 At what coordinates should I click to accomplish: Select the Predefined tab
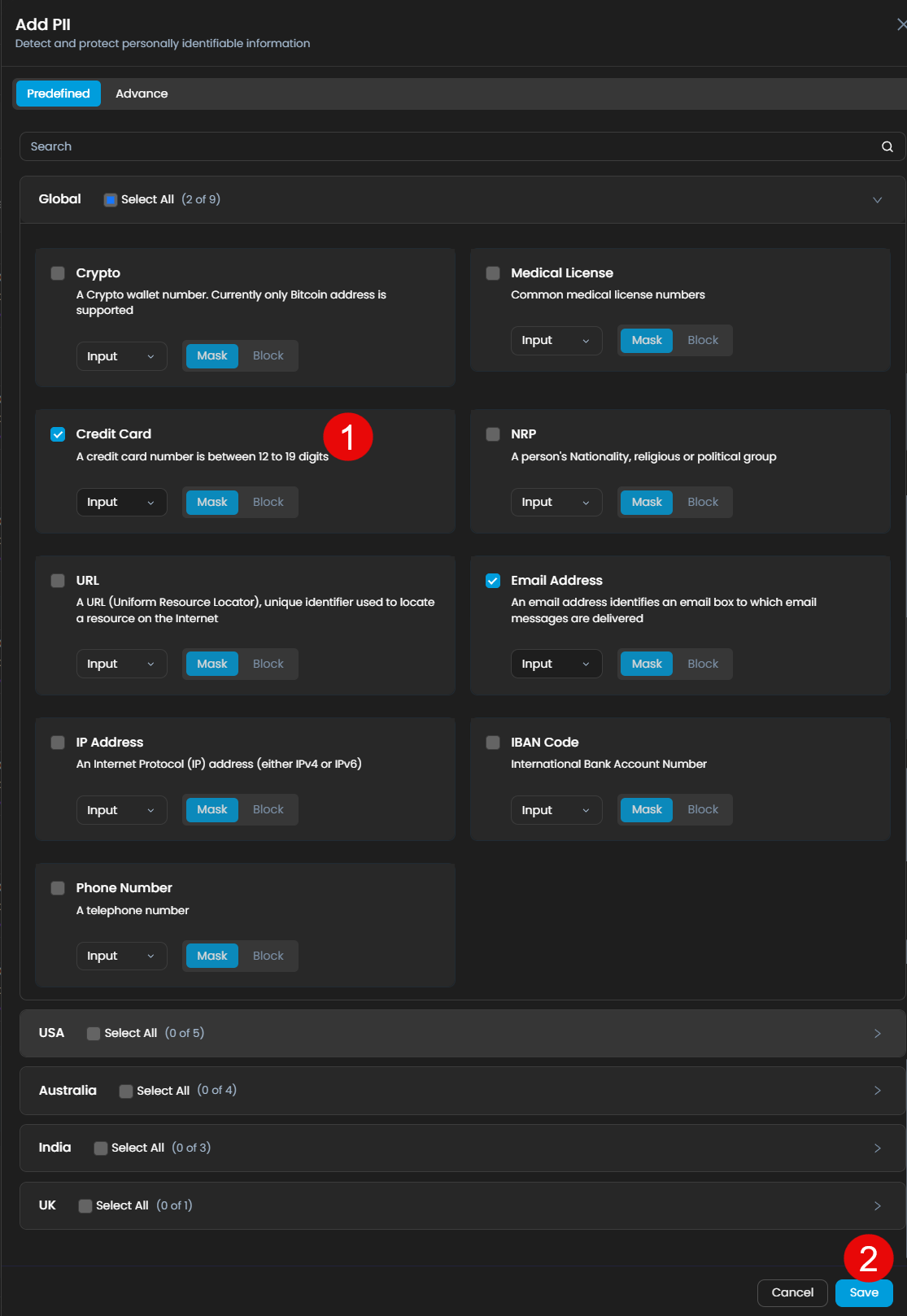[x=58, y=94]
